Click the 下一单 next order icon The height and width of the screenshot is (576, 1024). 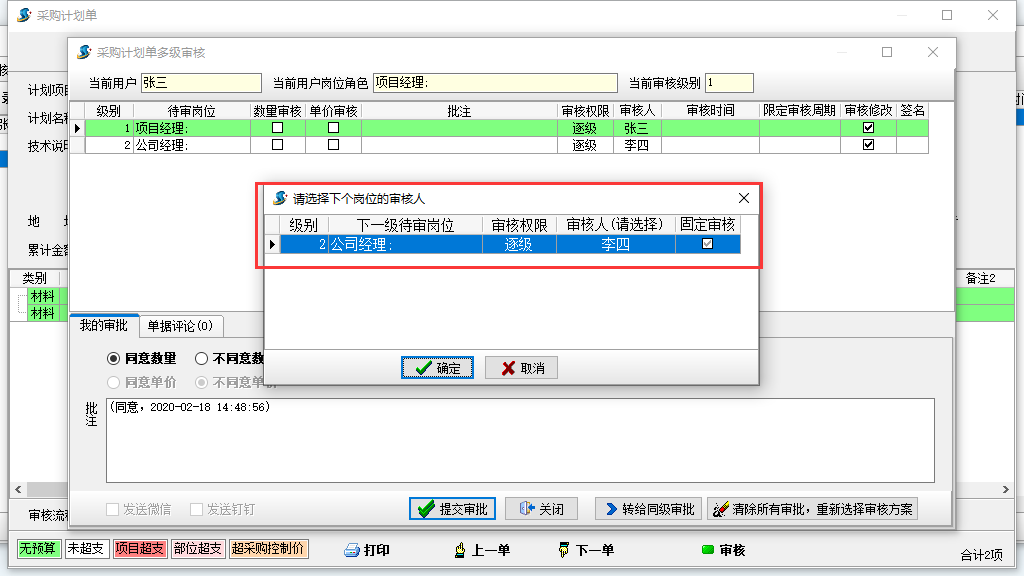pos(563,548)
